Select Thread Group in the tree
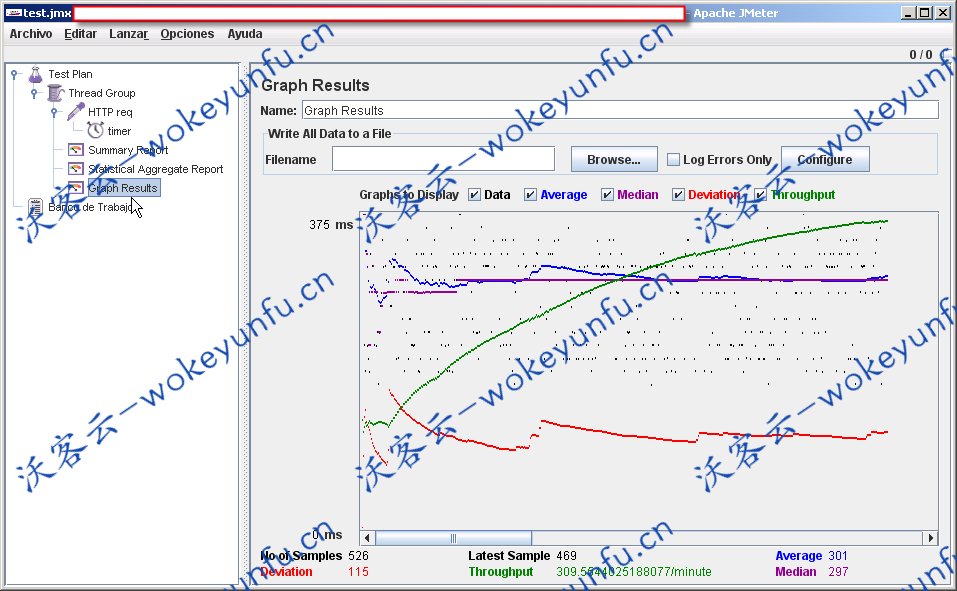The width and height of the screenshot is (957, 591). (102, 93)
